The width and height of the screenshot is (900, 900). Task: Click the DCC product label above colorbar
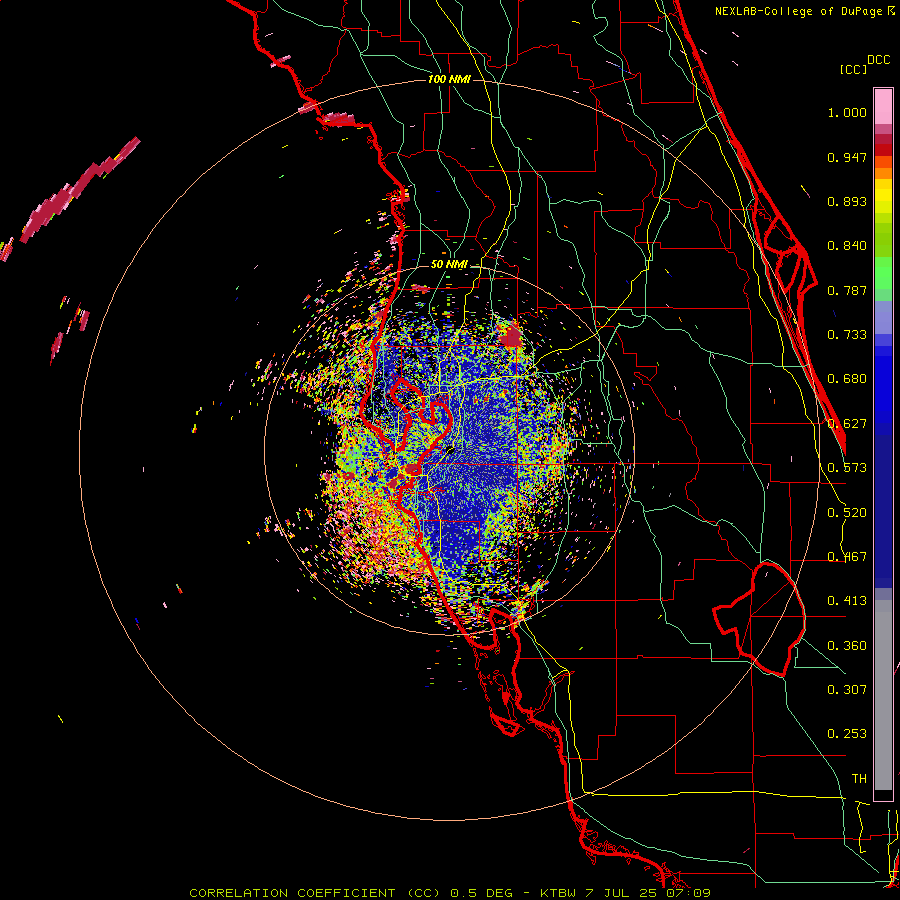(878, 60)
